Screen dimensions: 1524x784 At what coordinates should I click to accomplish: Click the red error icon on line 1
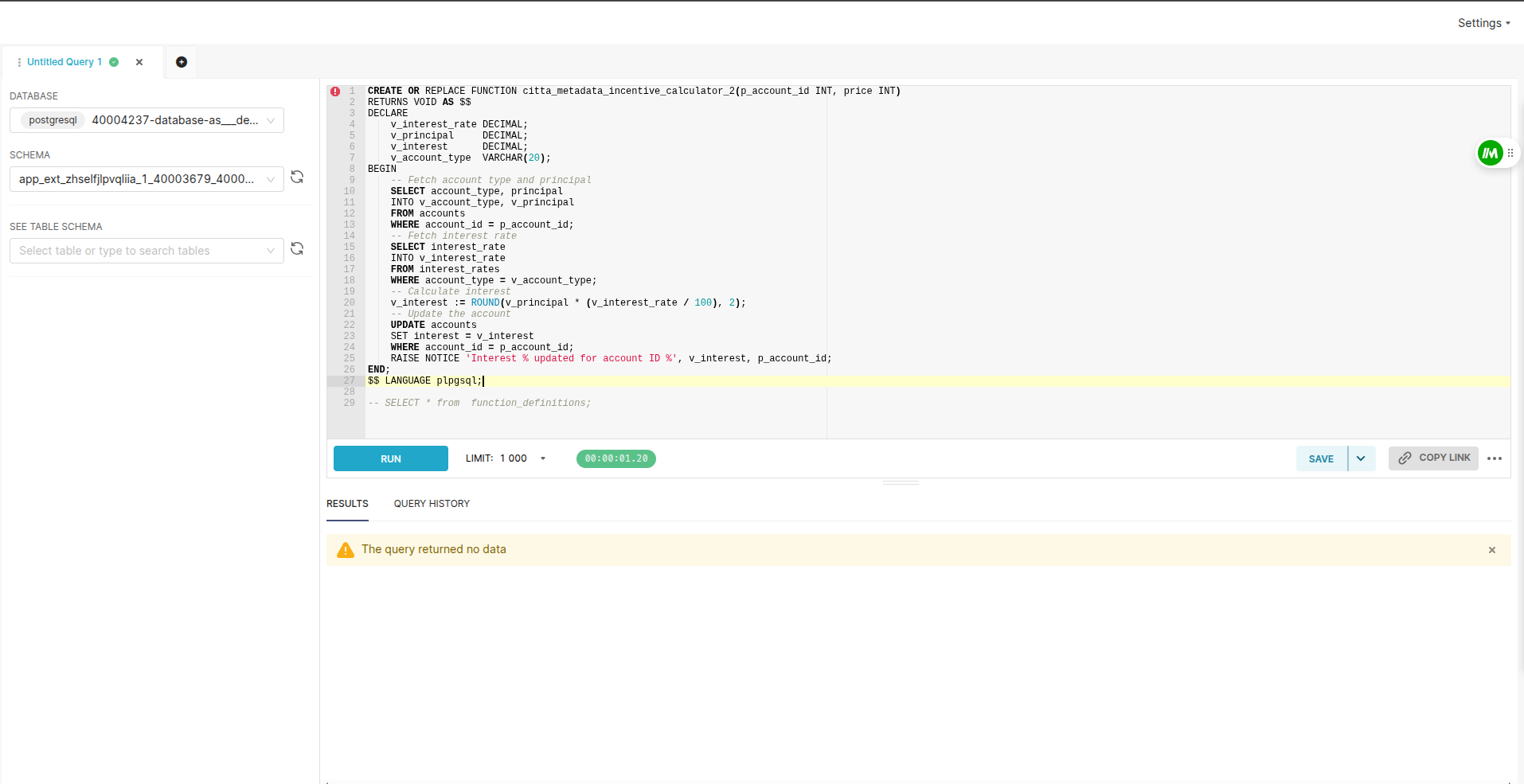click(x=335, y=92)
